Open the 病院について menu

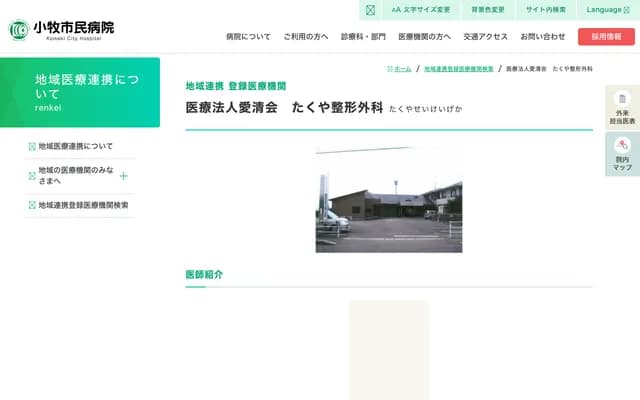(248, 37)
